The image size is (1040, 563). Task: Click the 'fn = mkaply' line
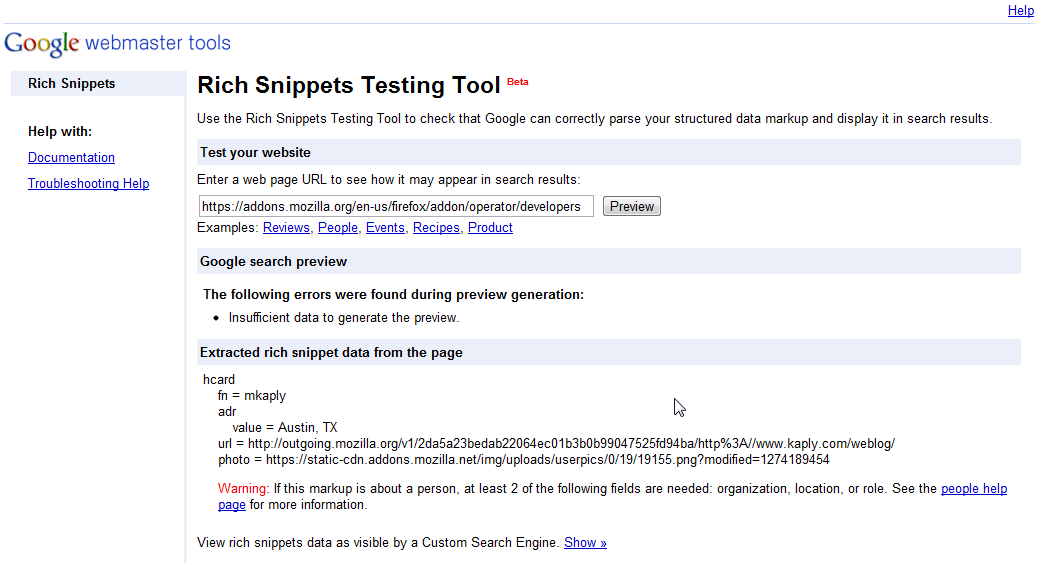coord(251,395)
